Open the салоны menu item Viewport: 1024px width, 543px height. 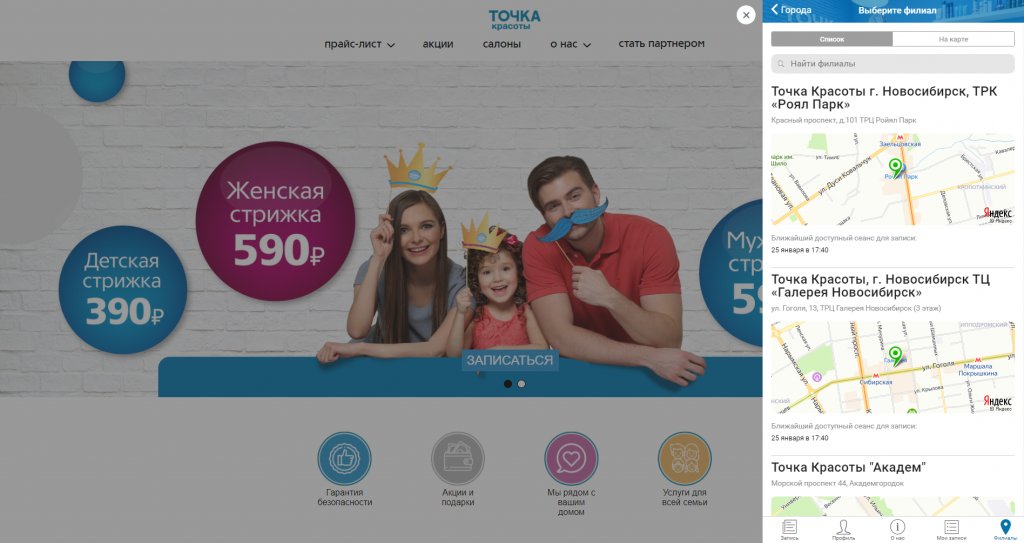pyautogui.click(x=502, y=44)
